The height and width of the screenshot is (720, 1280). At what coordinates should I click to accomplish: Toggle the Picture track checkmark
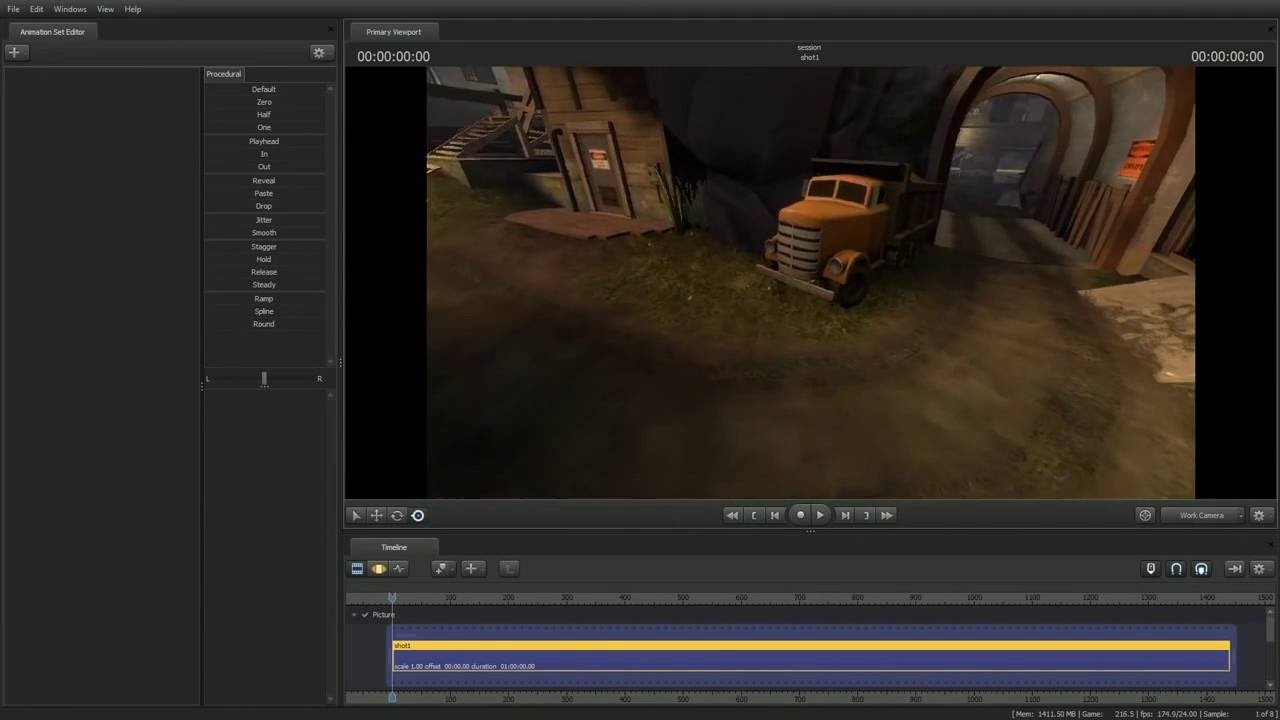click(365, 615)
